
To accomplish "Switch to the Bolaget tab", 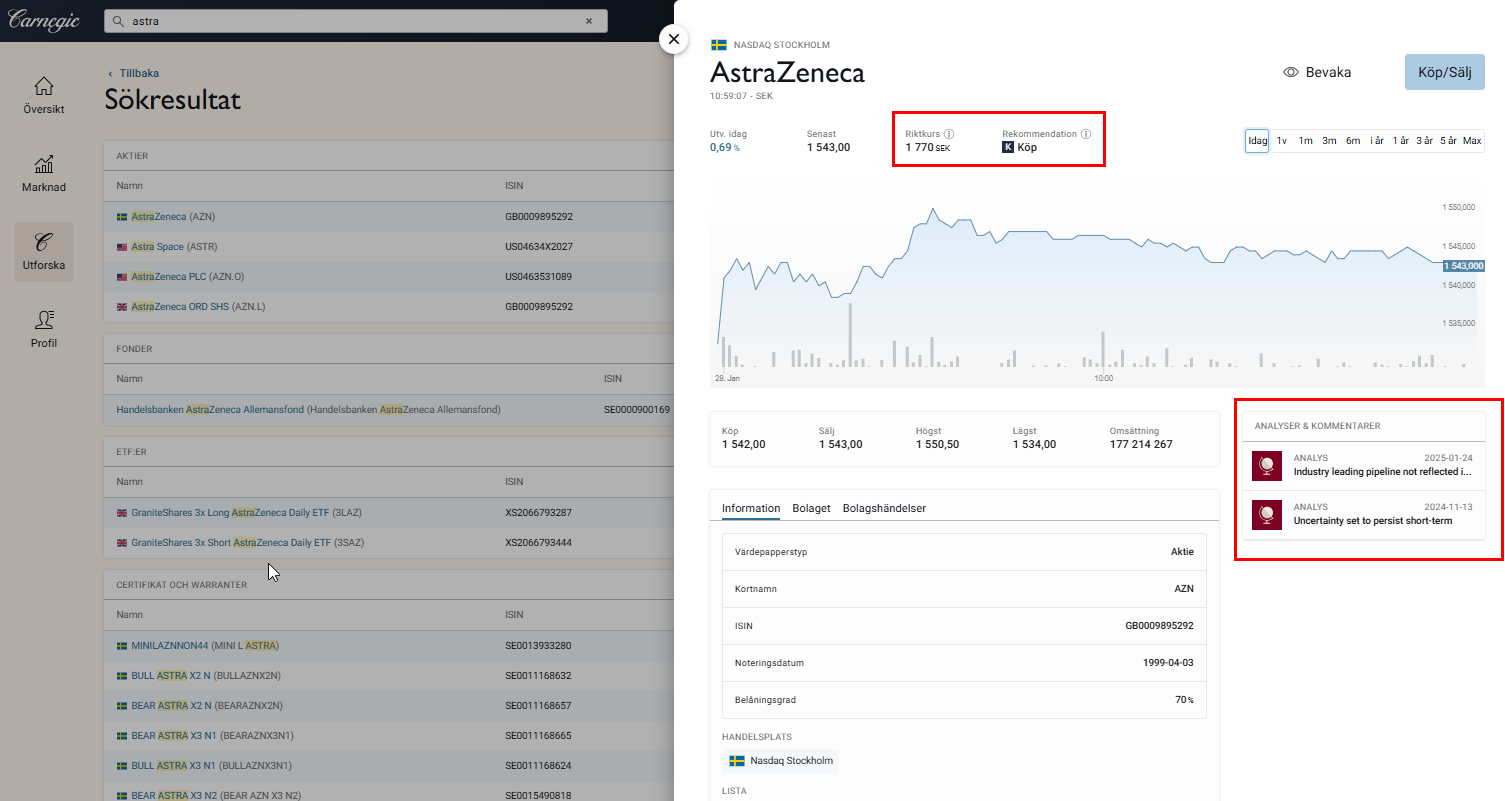I will pos(811,508).
